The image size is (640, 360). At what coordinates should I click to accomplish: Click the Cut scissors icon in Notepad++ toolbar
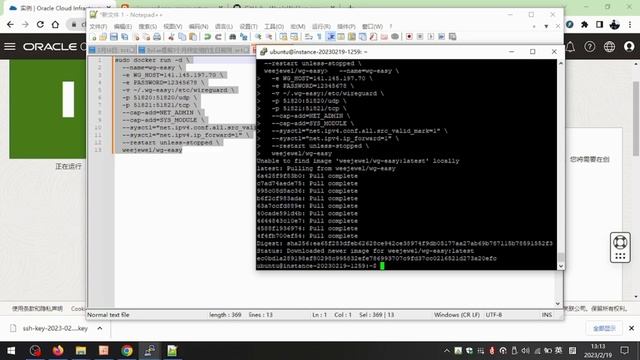tap(171, 37)
